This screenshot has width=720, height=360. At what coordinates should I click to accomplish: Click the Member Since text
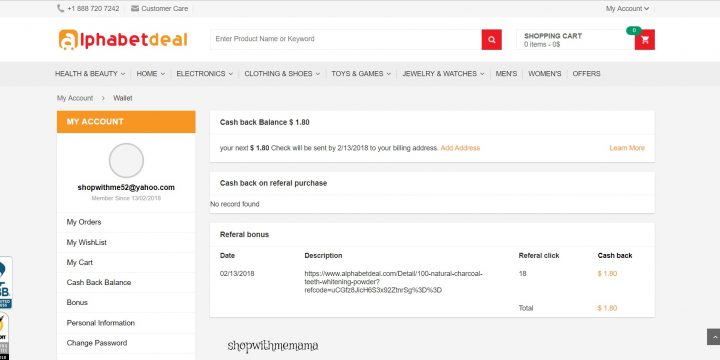pos(126,198)
